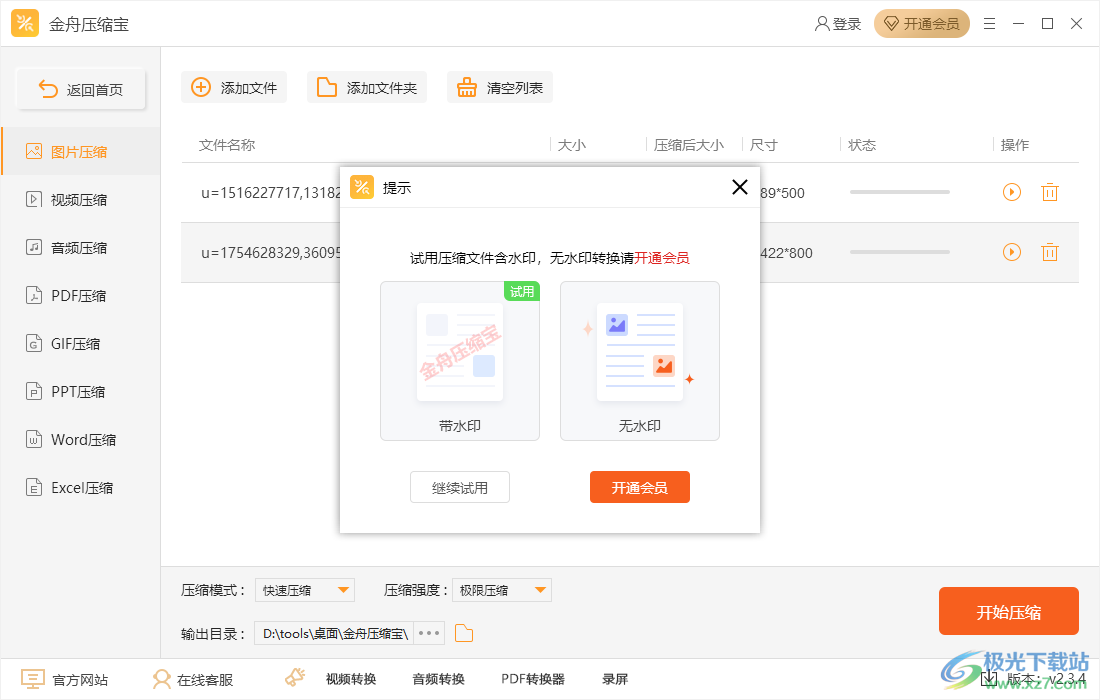Click the 输出目录 path field
1100x700 pixels.
coord(334,633)
